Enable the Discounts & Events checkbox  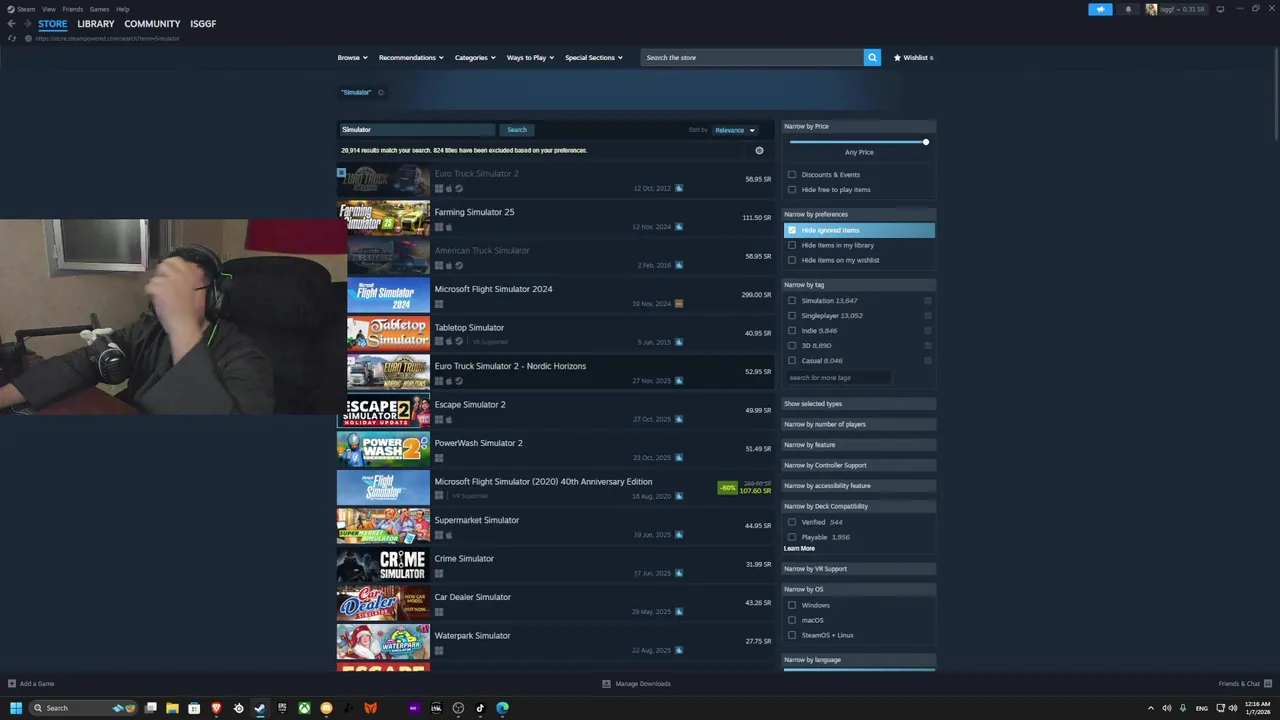pyautogui.click(x=792, y=175)
